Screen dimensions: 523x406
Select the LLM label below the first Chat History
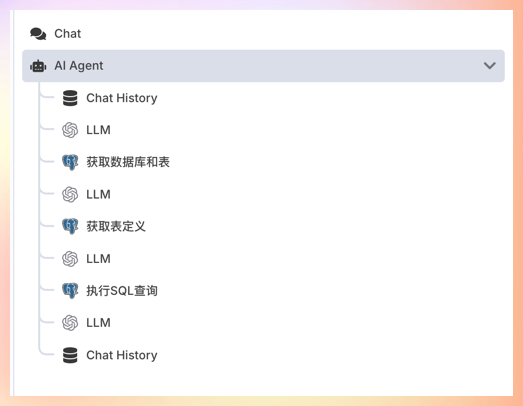coord(98,130)
